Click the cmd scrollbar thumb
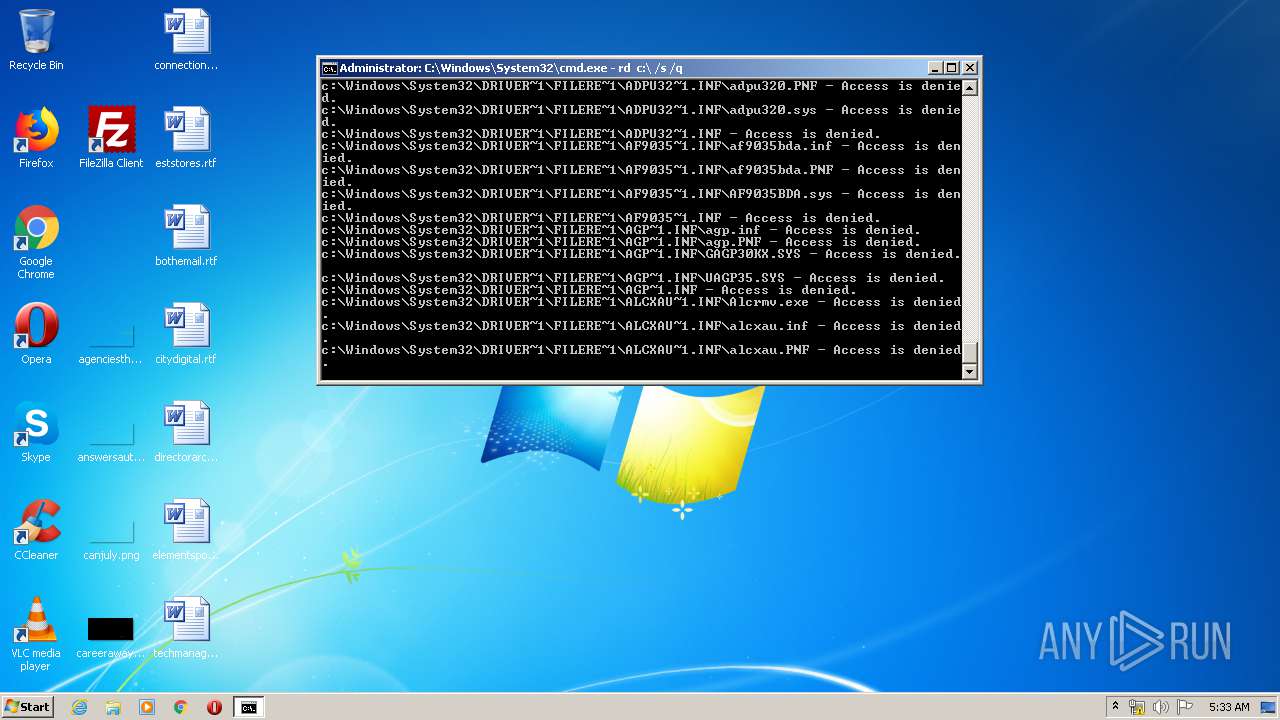 969,353
